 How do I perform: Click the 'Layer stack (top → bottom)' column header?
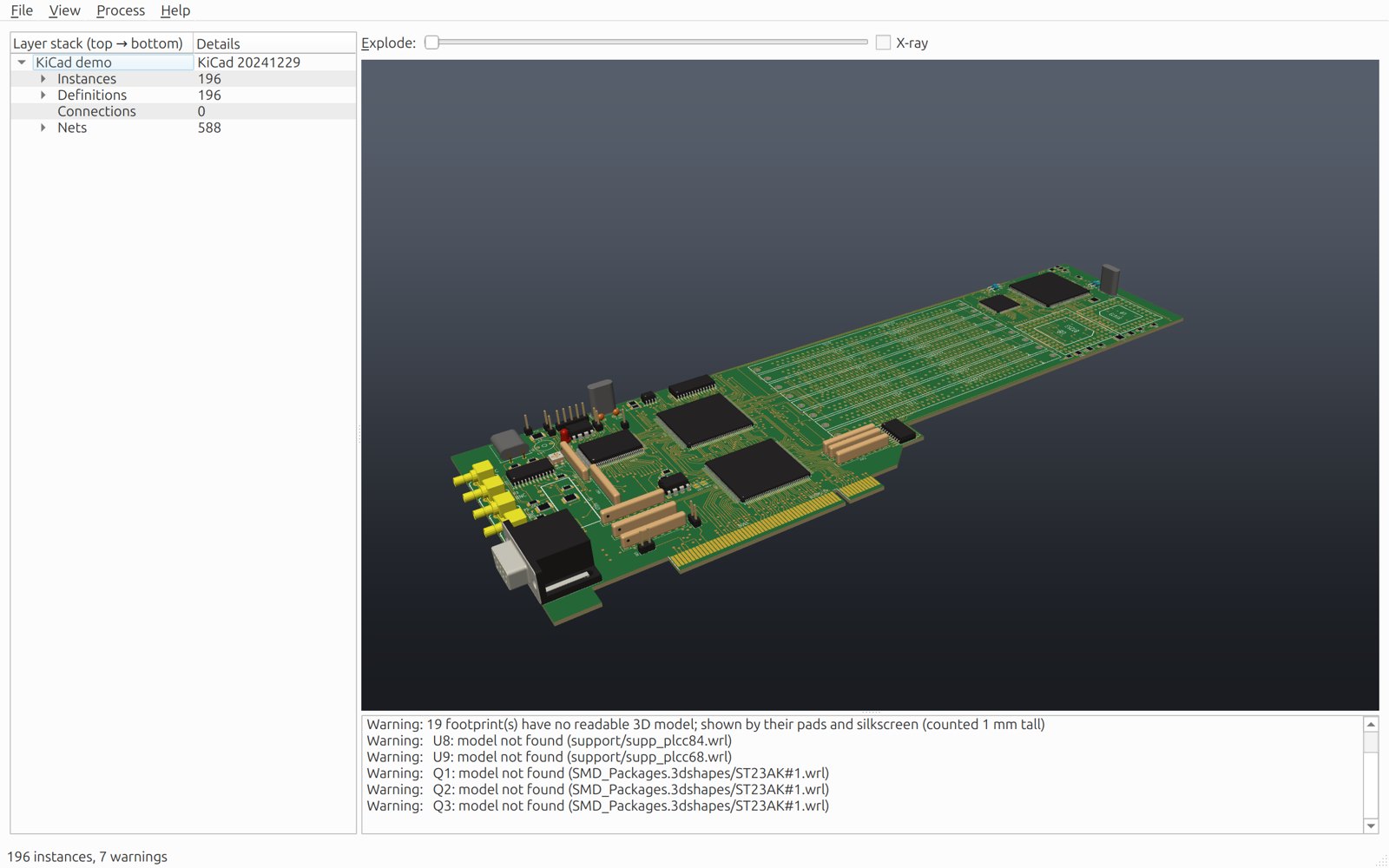click(102, 43)
